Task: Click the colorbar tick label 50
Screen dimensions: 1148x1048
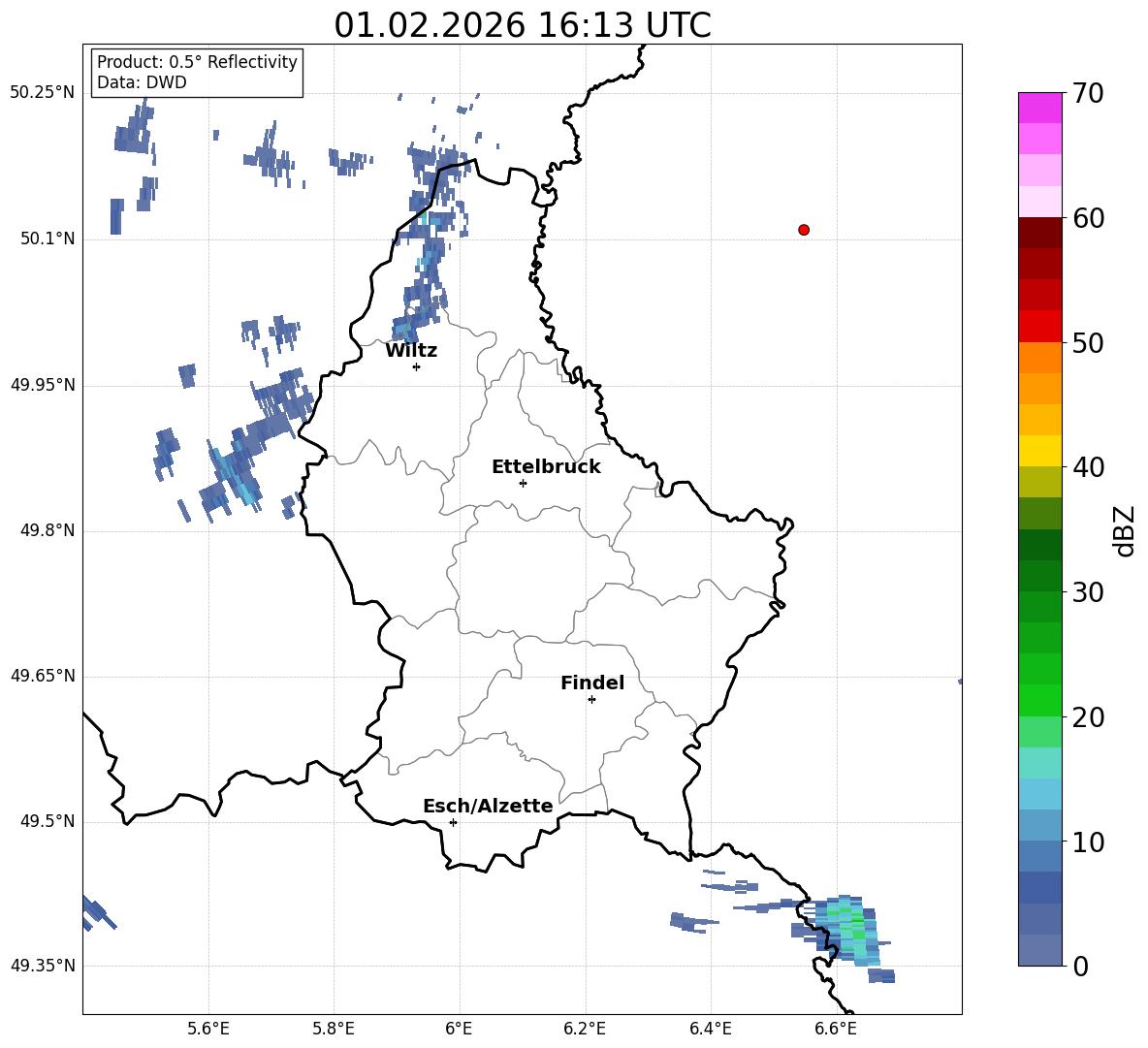Action: click(x=1088, y=343)
